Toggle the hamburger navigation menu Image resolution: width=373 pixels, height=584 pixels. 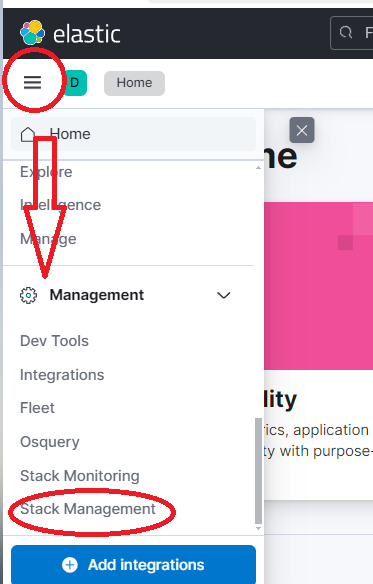(32, 82)
